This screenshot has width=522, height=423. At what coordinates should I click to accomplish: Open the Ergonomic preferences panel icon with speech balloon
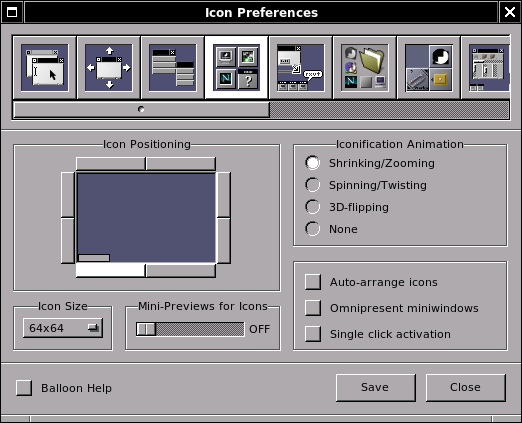[301, 68]
